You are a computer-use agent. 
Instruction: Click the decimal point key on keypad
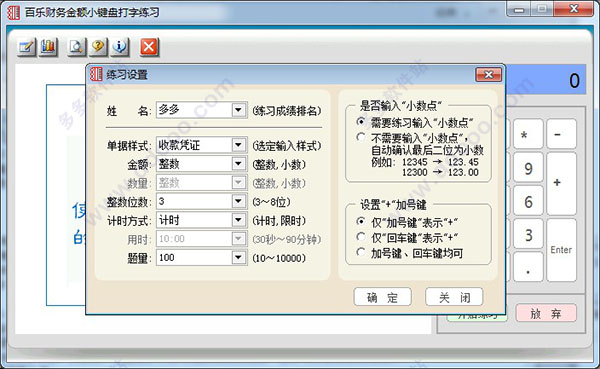click(x=528, y=267)
